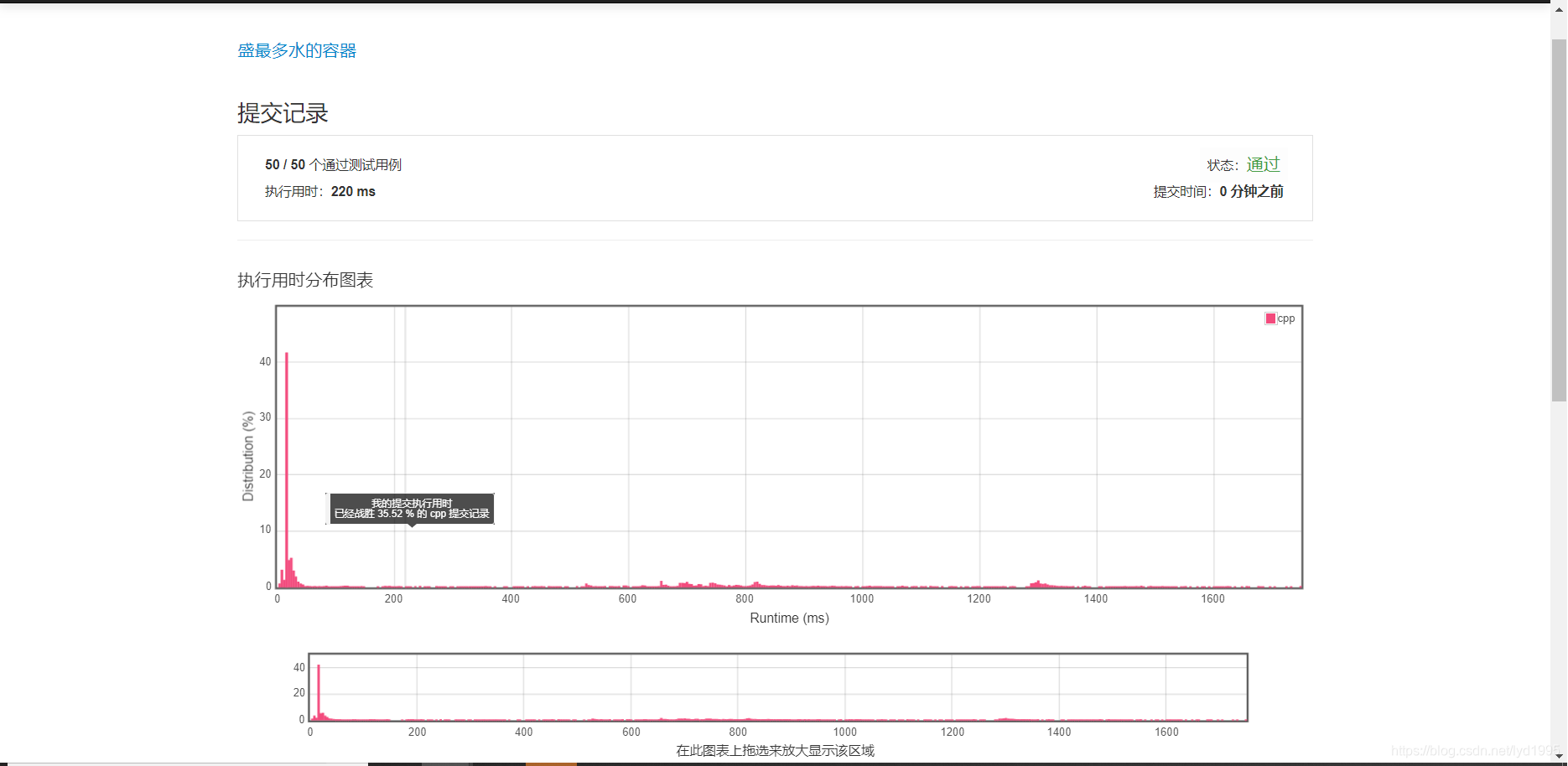
Task: Click the 40 y-axis label on main chart
Action: [x=265, y=361]
